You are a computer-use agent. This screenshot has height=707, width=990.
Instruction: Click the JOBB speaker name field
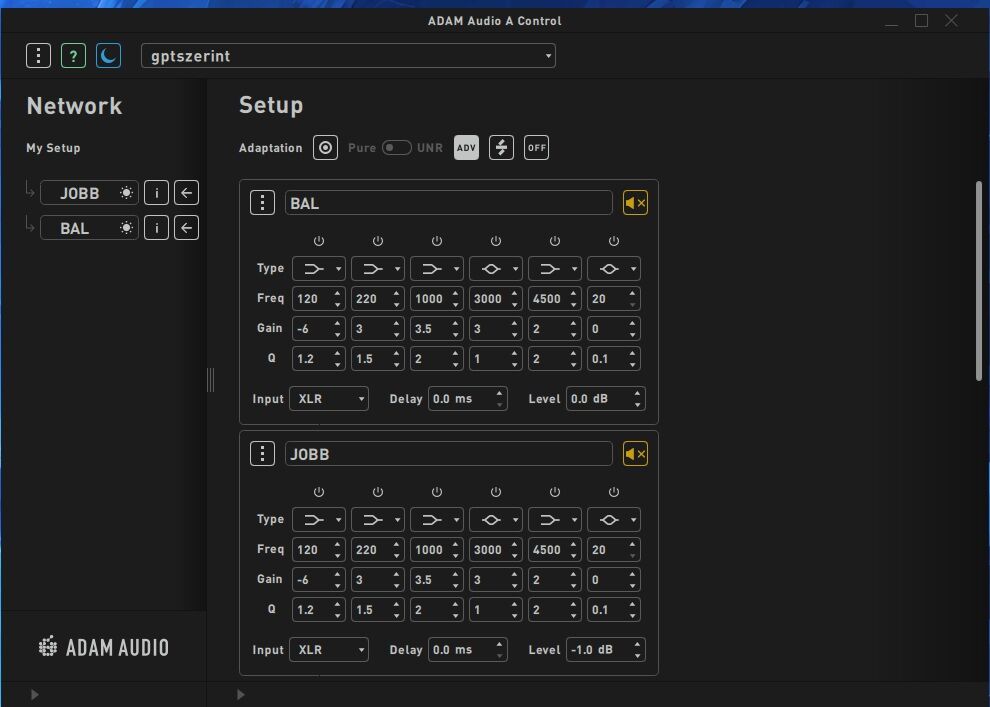coord(448,453)
